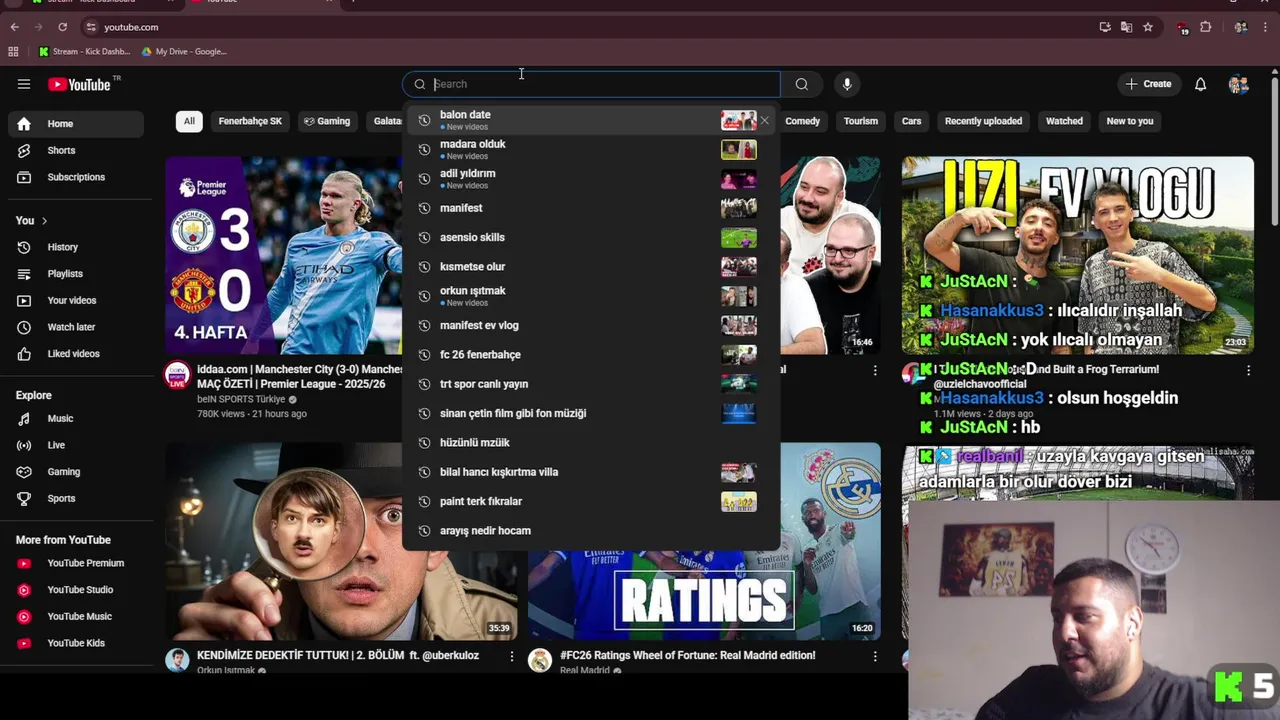Screen dimensions: 1280x720
Task: Open Watch later in sidebar
Action: pyautogui.click(x=76, y=327)
